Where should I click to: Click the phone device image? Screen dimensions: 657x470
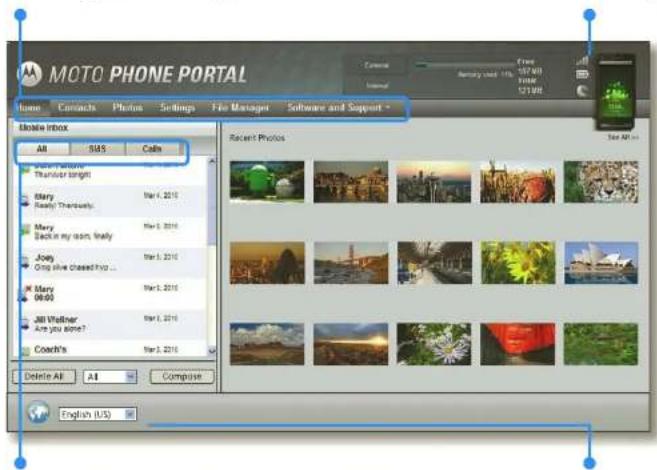point(615,92)
